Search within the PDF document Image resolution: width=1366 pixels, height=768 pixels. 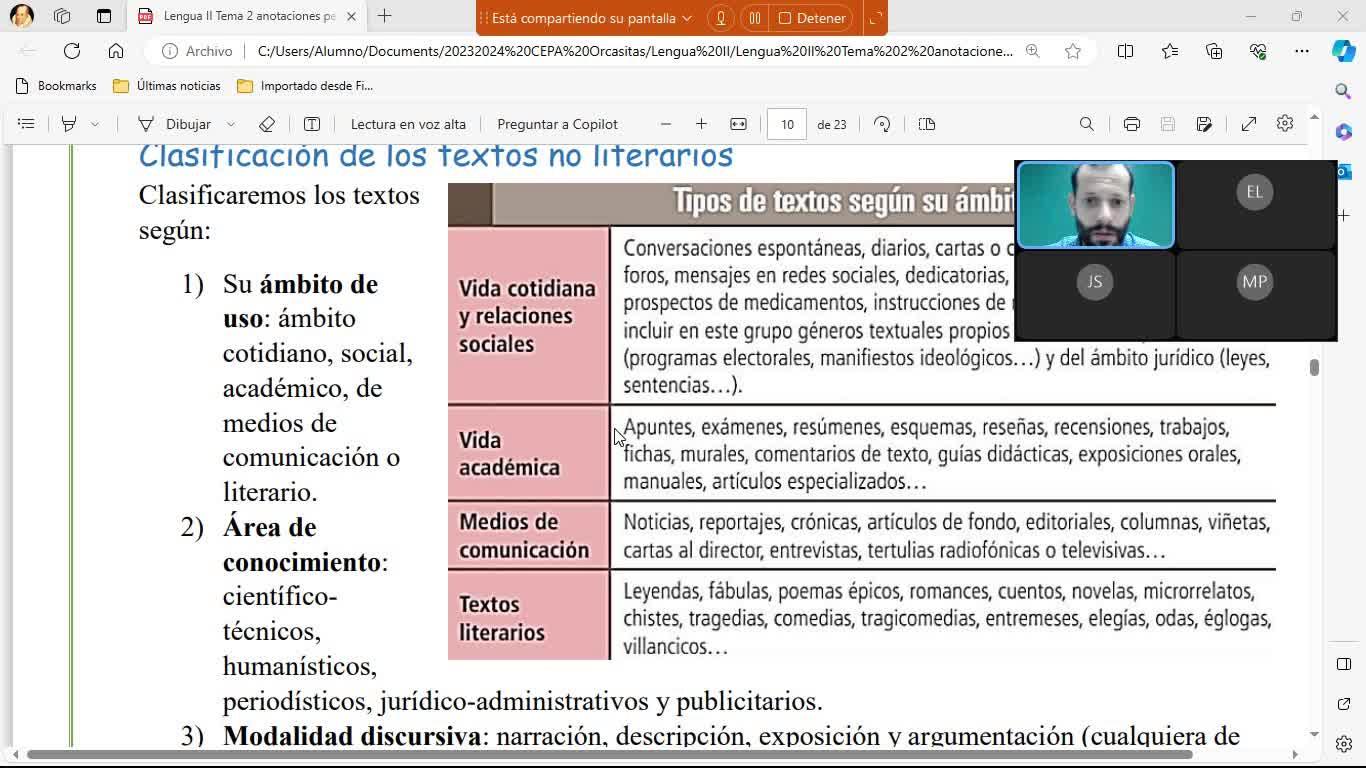(x=1087, y=124)
